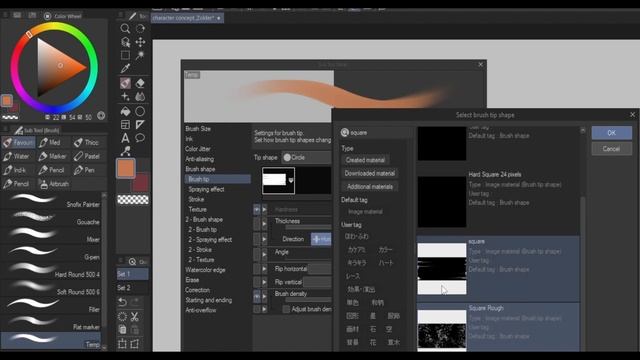Open Anti-aliasing settings category

(x=200, y=159)
